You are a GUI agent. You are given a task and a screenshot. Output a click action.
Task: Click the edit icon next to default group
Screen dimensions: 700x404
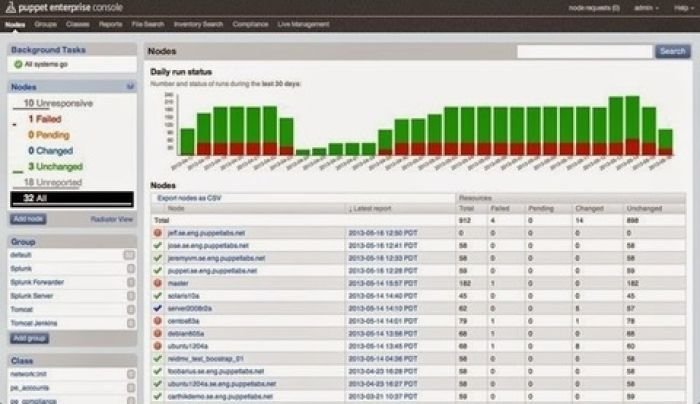click(130, 255)
